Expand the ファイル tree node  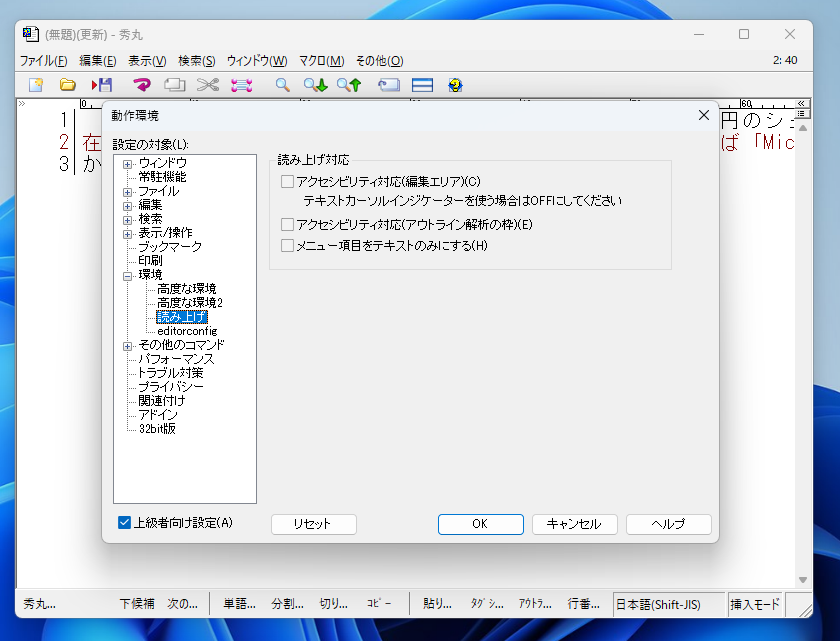[x=128, y=192]
